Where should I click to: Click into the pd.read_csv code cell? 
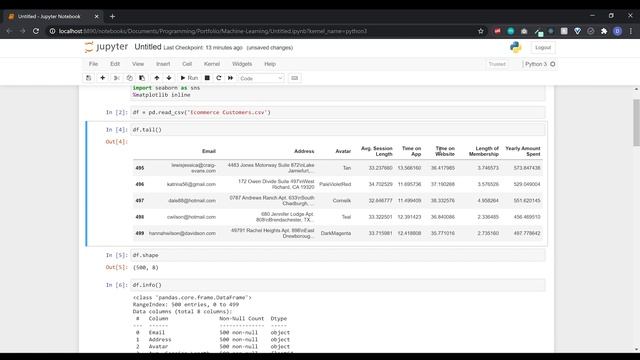point(338,112)
